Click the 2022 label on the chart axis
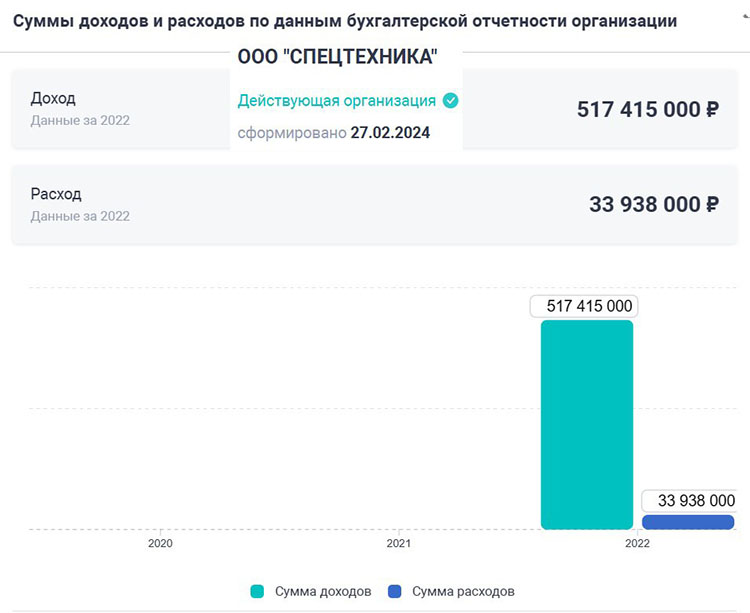Viewport: 750px width, 613px height. (637, 544)
